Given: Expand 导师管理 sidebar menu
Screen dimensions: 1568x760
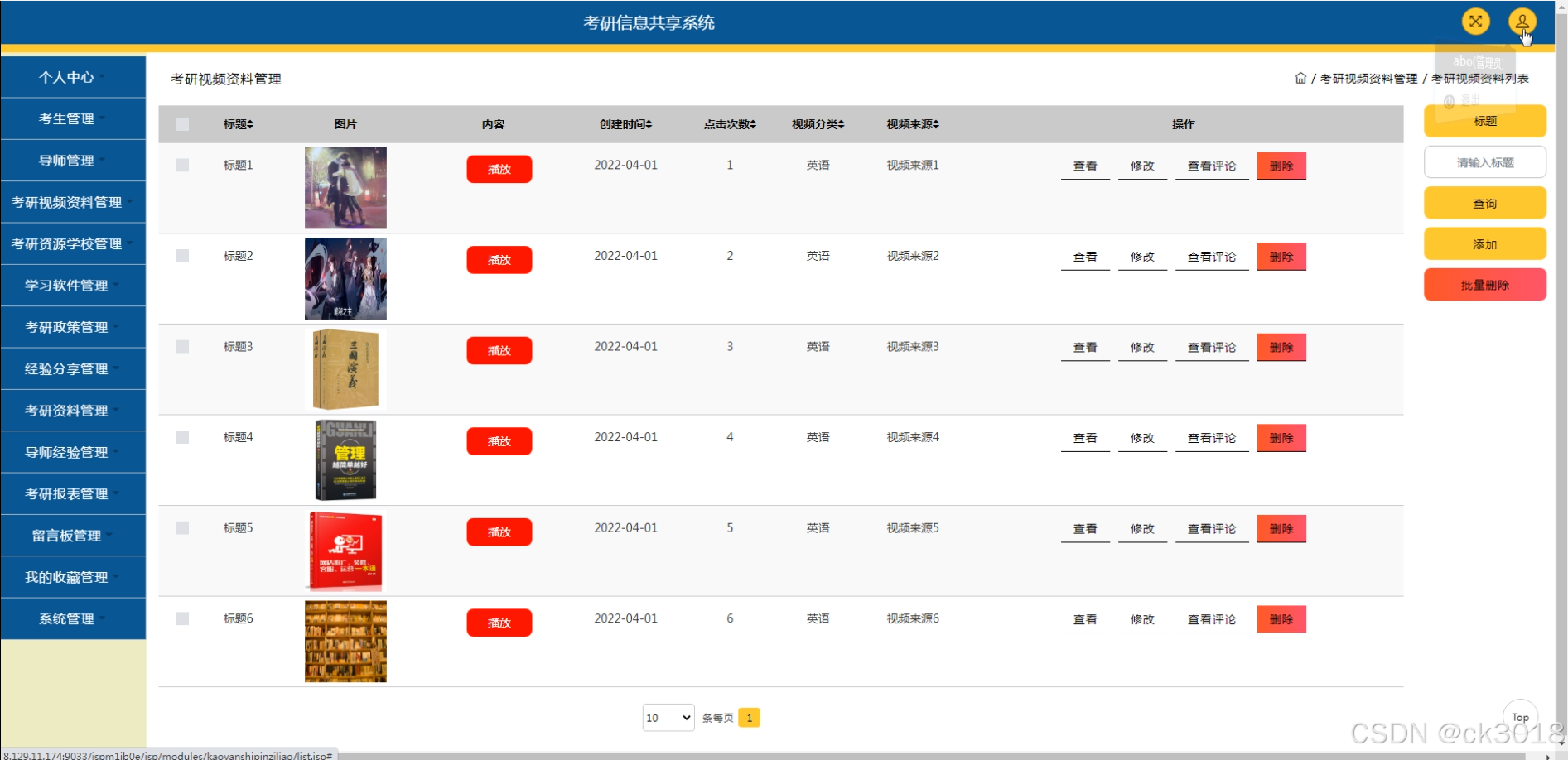Looking at the screenshot, I should coord(73,161).
